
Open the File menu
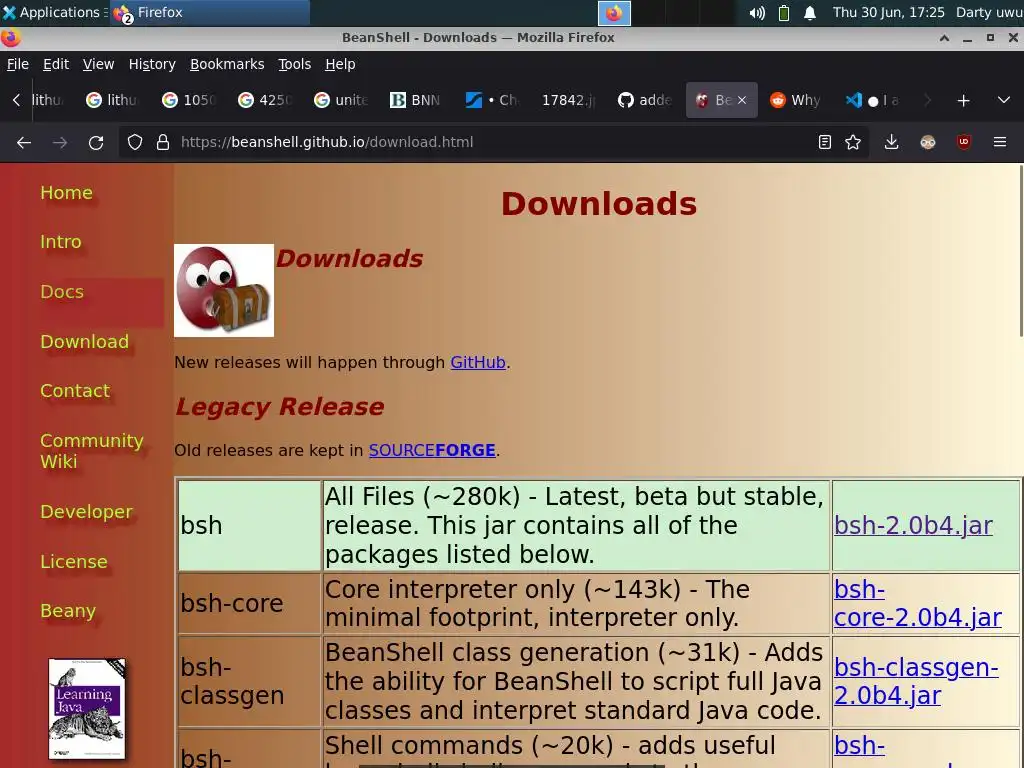(18, 64)
